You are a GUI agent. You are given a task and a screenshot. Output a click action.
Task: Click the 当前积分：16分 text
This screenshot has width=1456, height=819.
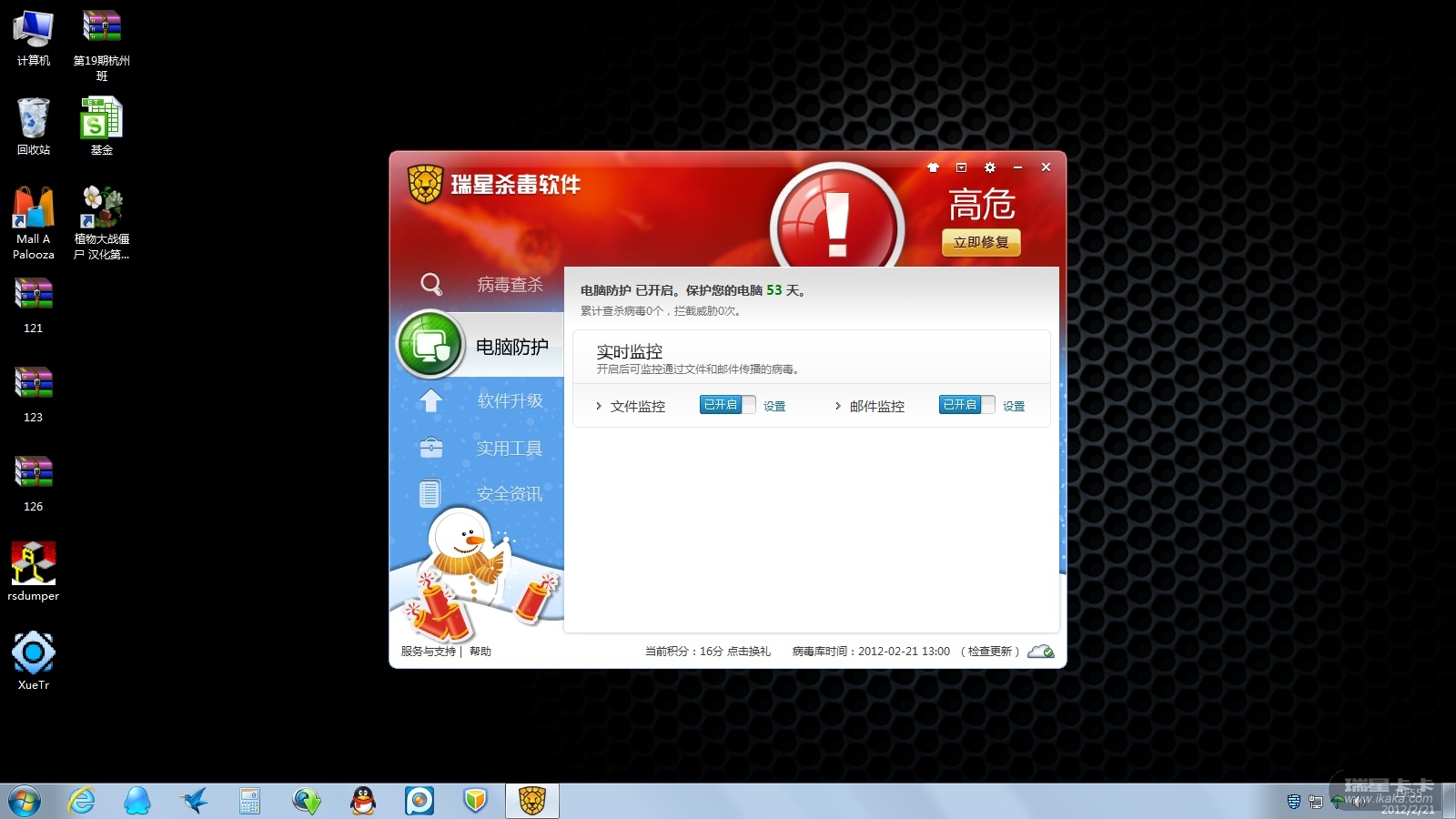684,652
